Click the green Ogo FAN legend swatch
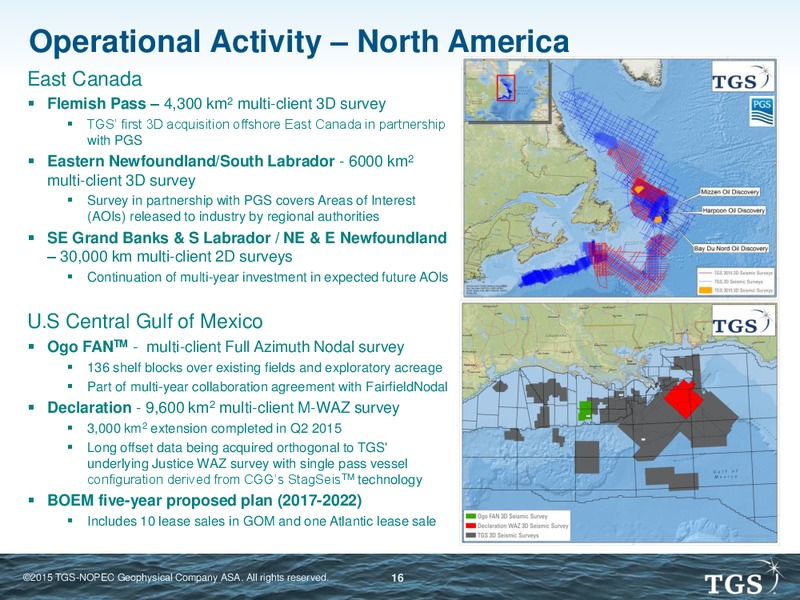 [x=470, y=516]
